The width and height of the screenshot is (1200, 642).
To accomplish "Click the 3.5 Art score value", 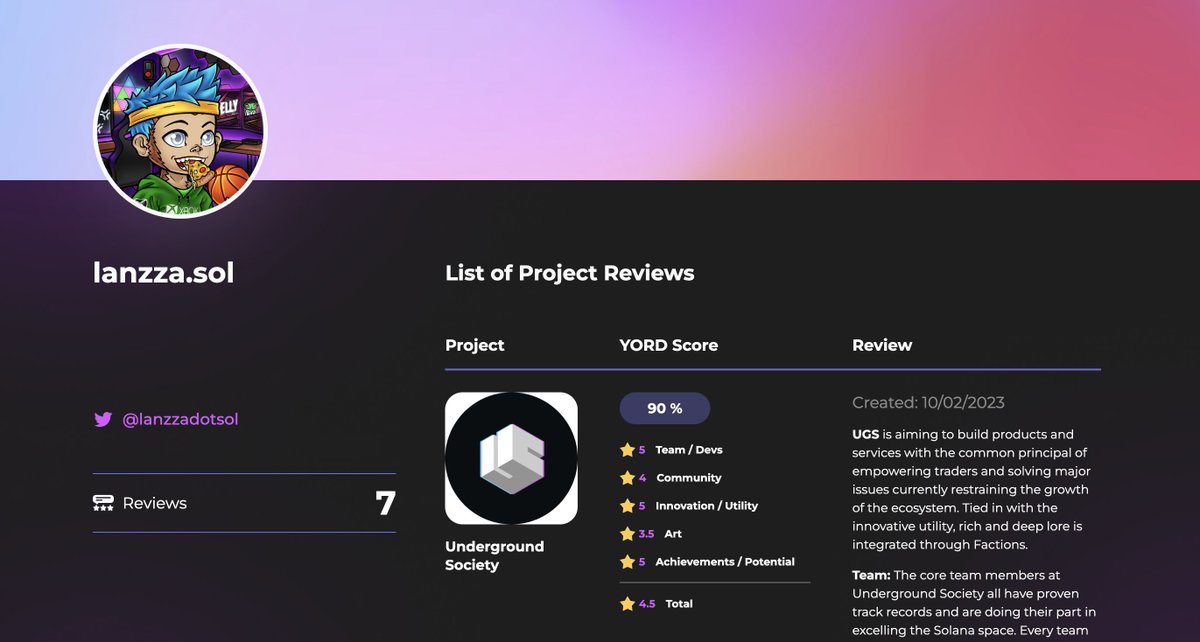I will (646, 534).
